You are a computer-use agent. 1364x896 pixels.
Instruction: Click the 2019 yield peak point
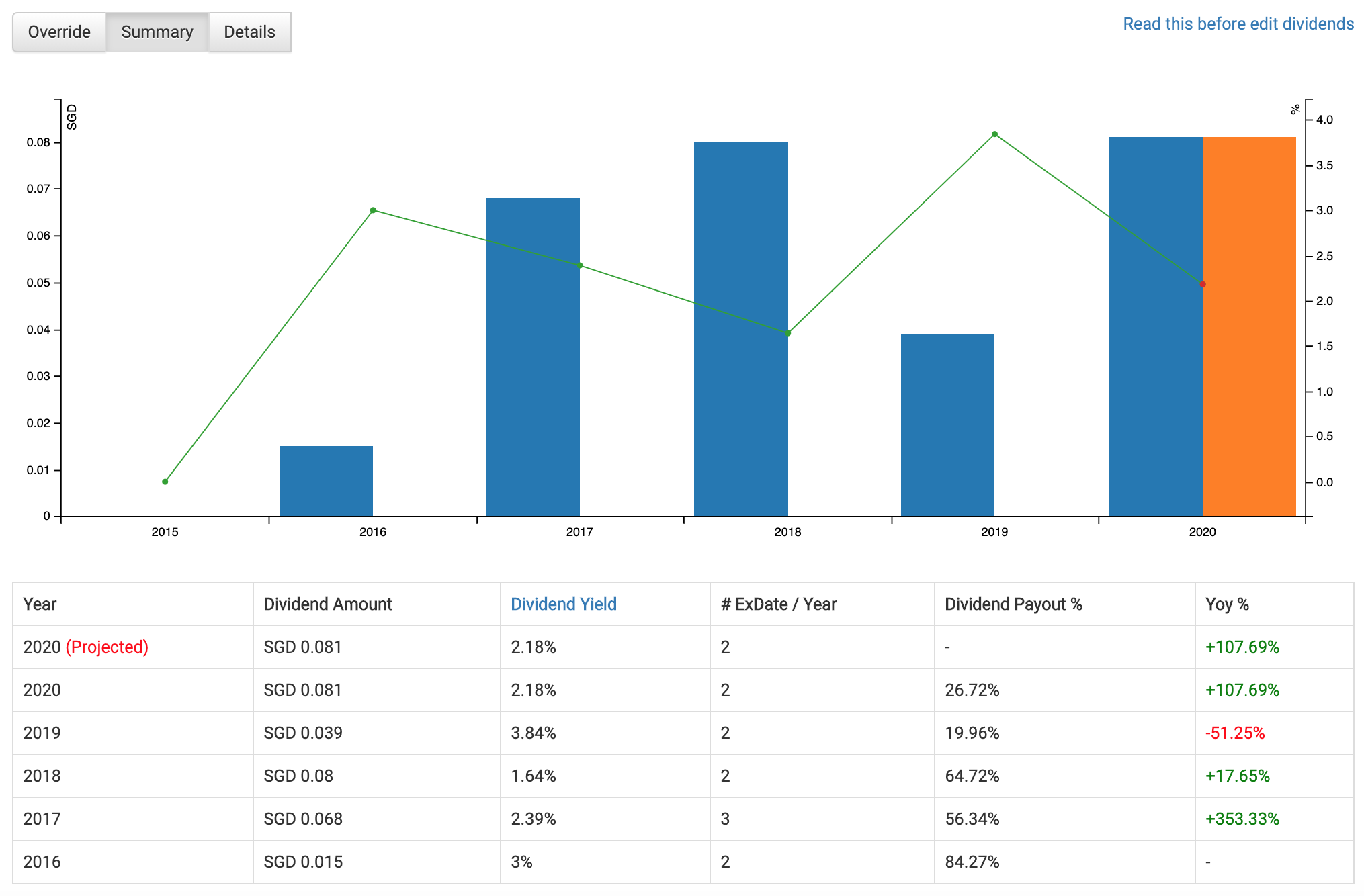pos(994,134)
